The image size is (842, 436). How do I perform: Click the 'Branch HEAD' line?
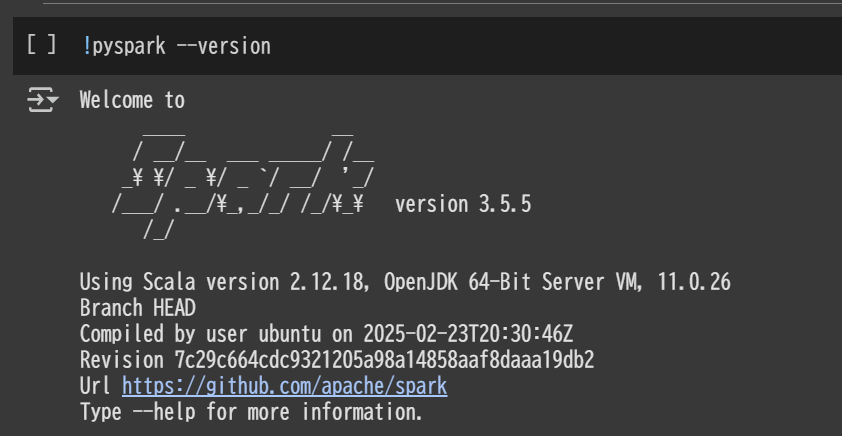pyautogui.click(x=137, y=308)
